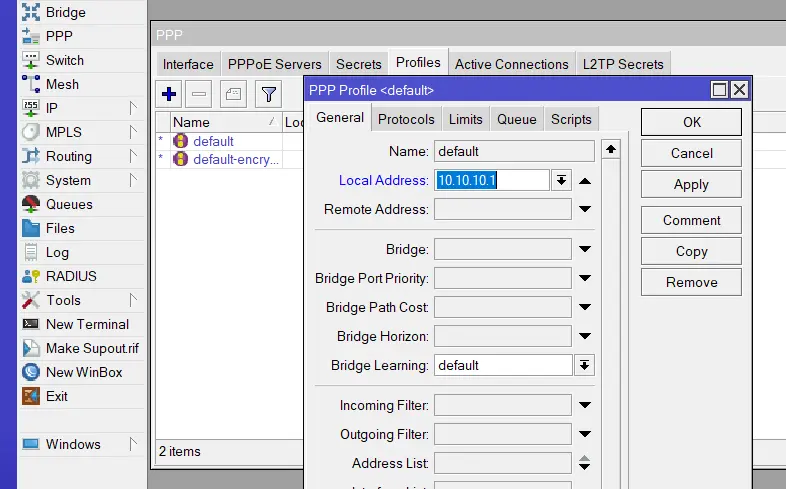Open the Bridge Learning dropdown
Image resolution: width=786 pixels, height=489 pixels.
585,365
